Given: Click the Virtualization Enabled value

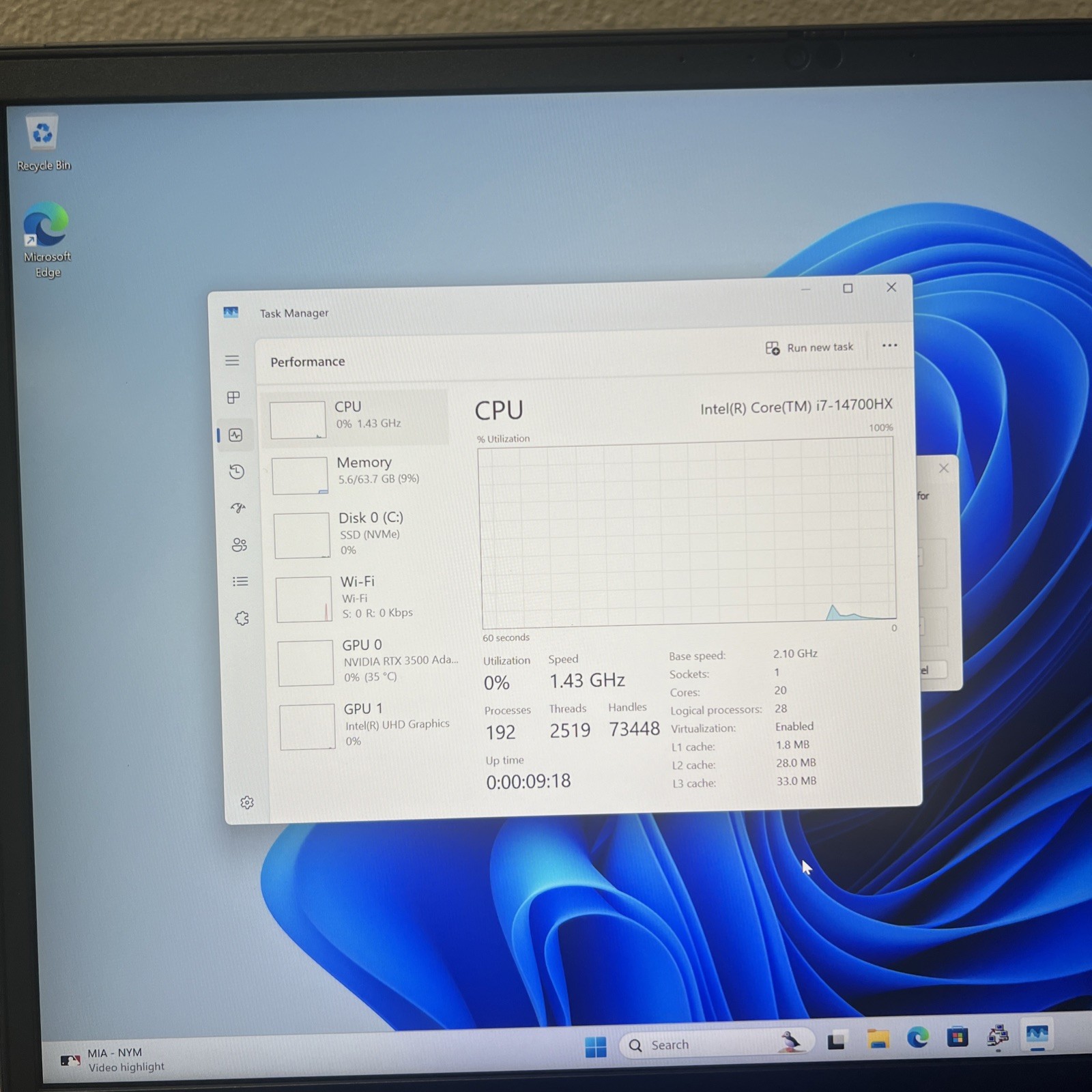Looking at the screenshot, I should pos(794,726).
